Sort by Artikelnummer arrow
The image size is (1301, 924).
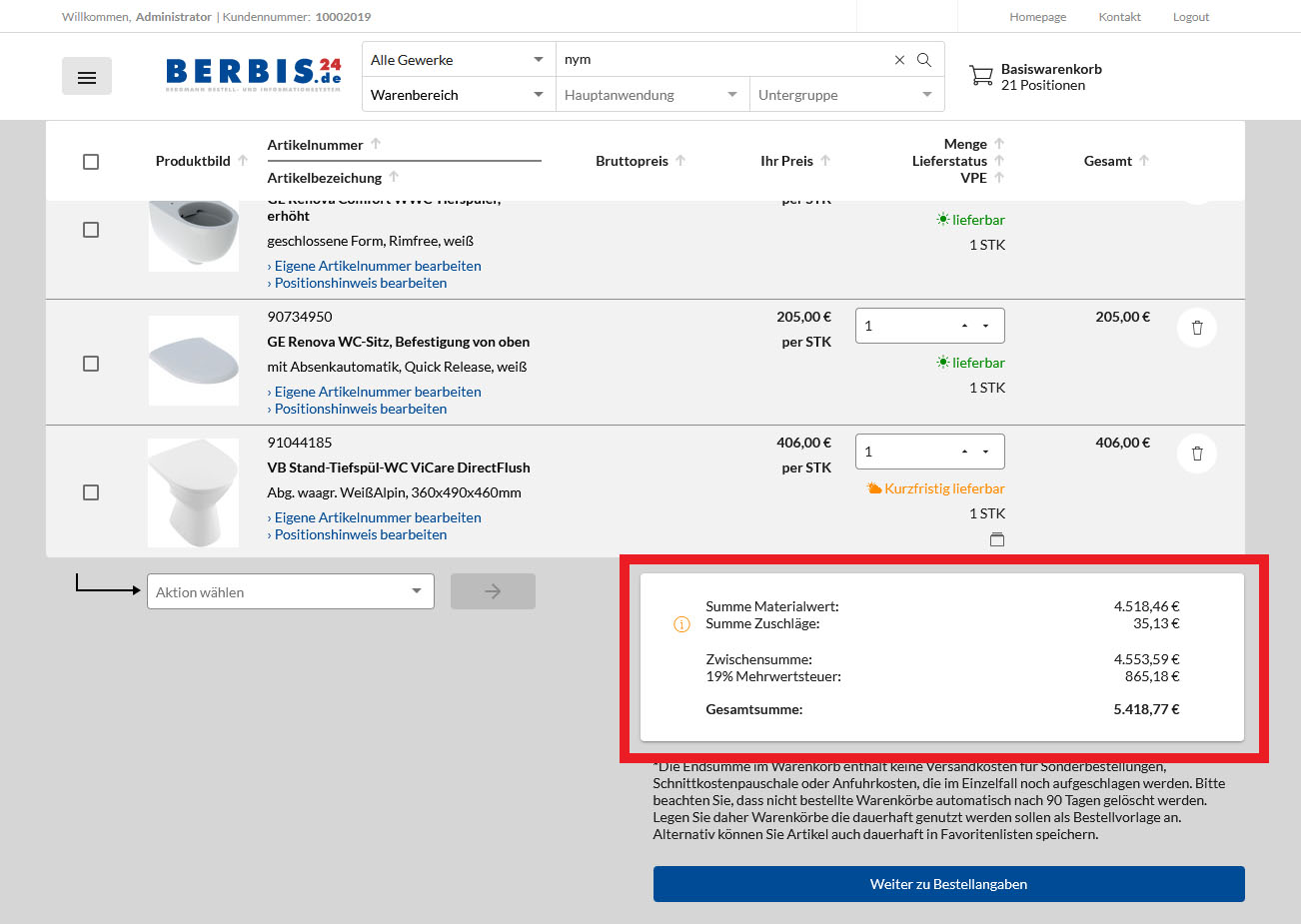coord(376,144)
